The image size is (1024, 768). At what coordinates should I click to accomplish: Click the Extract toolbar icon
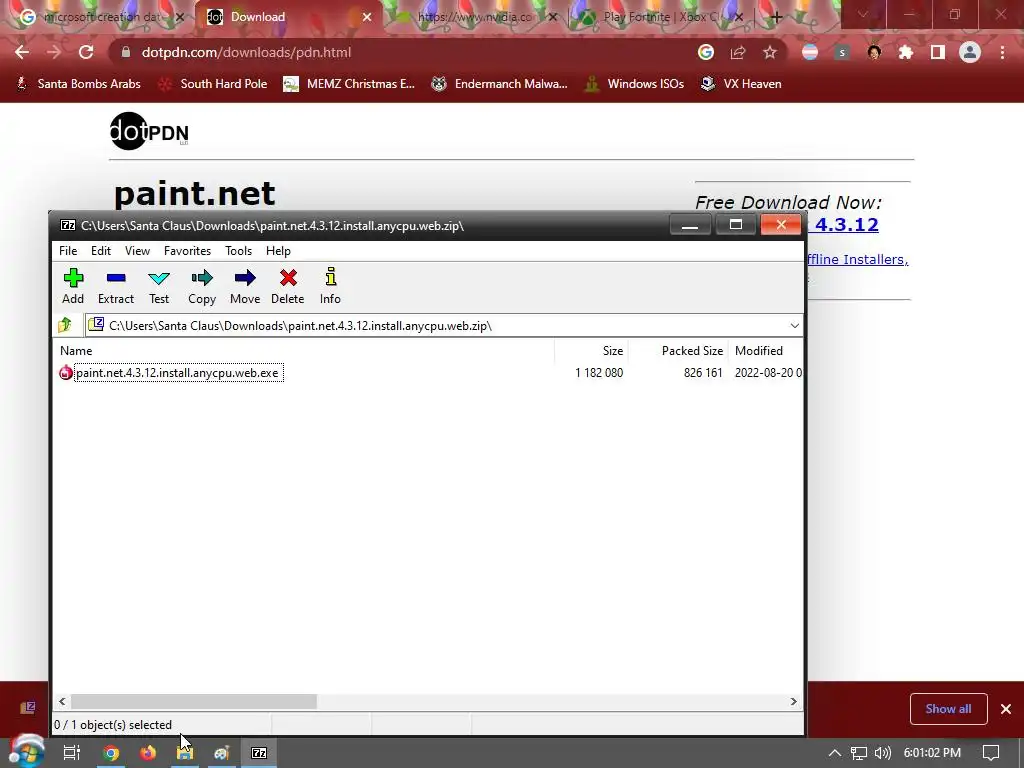point(116,286)
